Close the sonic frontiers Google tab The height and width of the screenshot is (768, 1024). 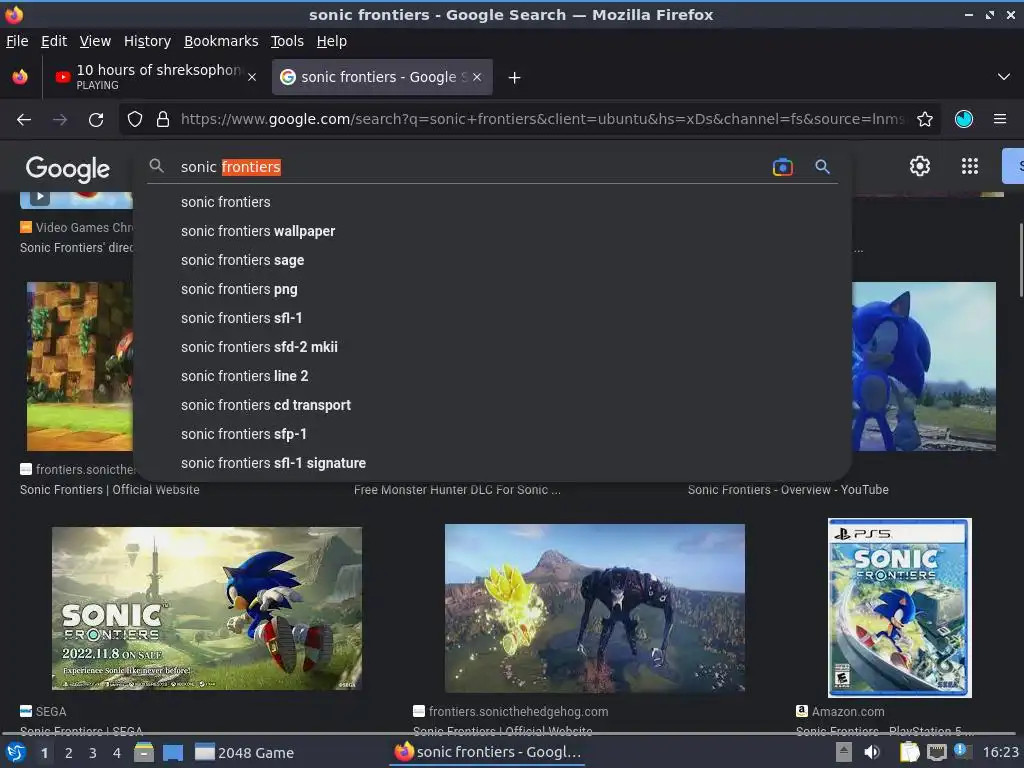[x=477, y=77]
